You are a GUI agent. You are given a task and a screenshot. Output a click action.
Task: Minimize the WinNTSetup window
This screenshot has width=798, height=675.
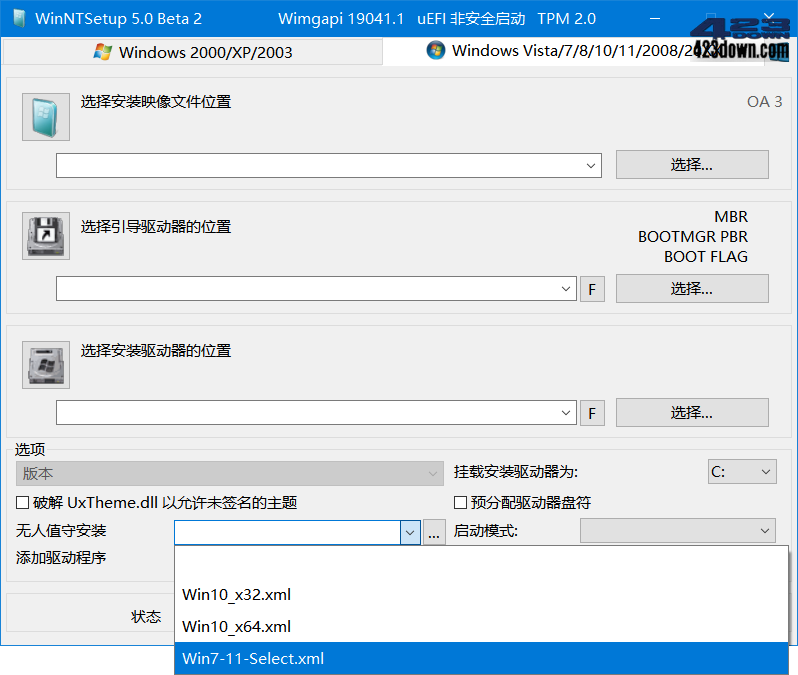pos(655,19)
